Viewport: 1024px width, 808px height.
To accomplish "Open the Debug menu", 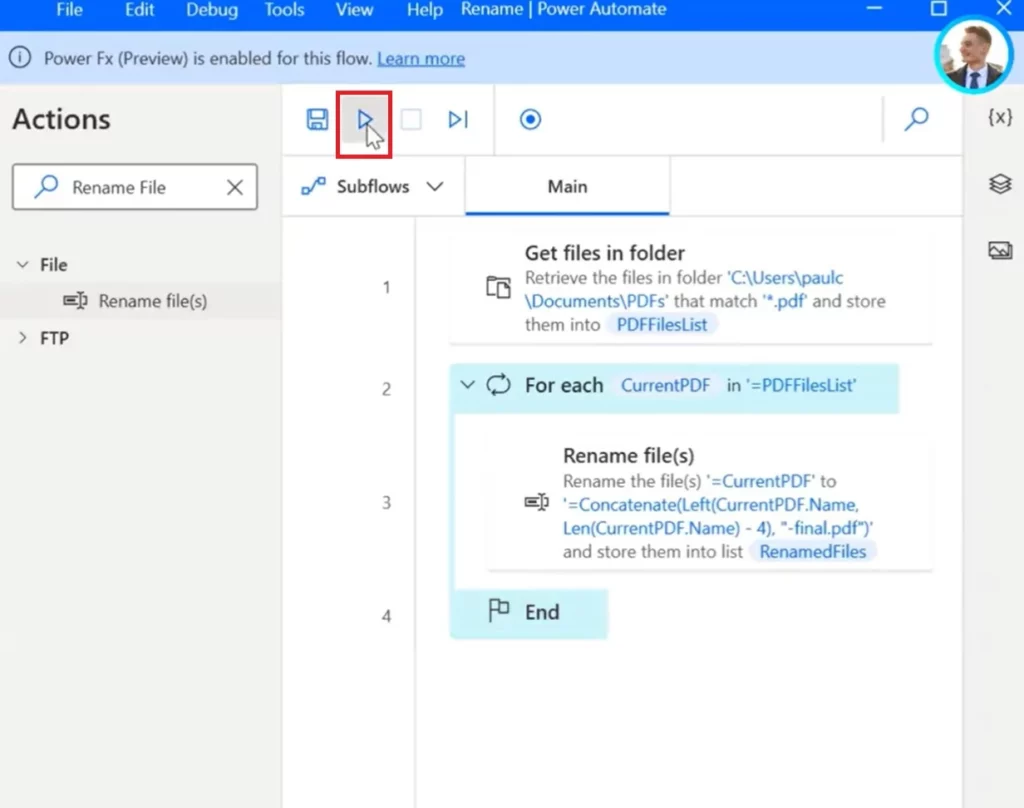I will click(x=212, y=10).
